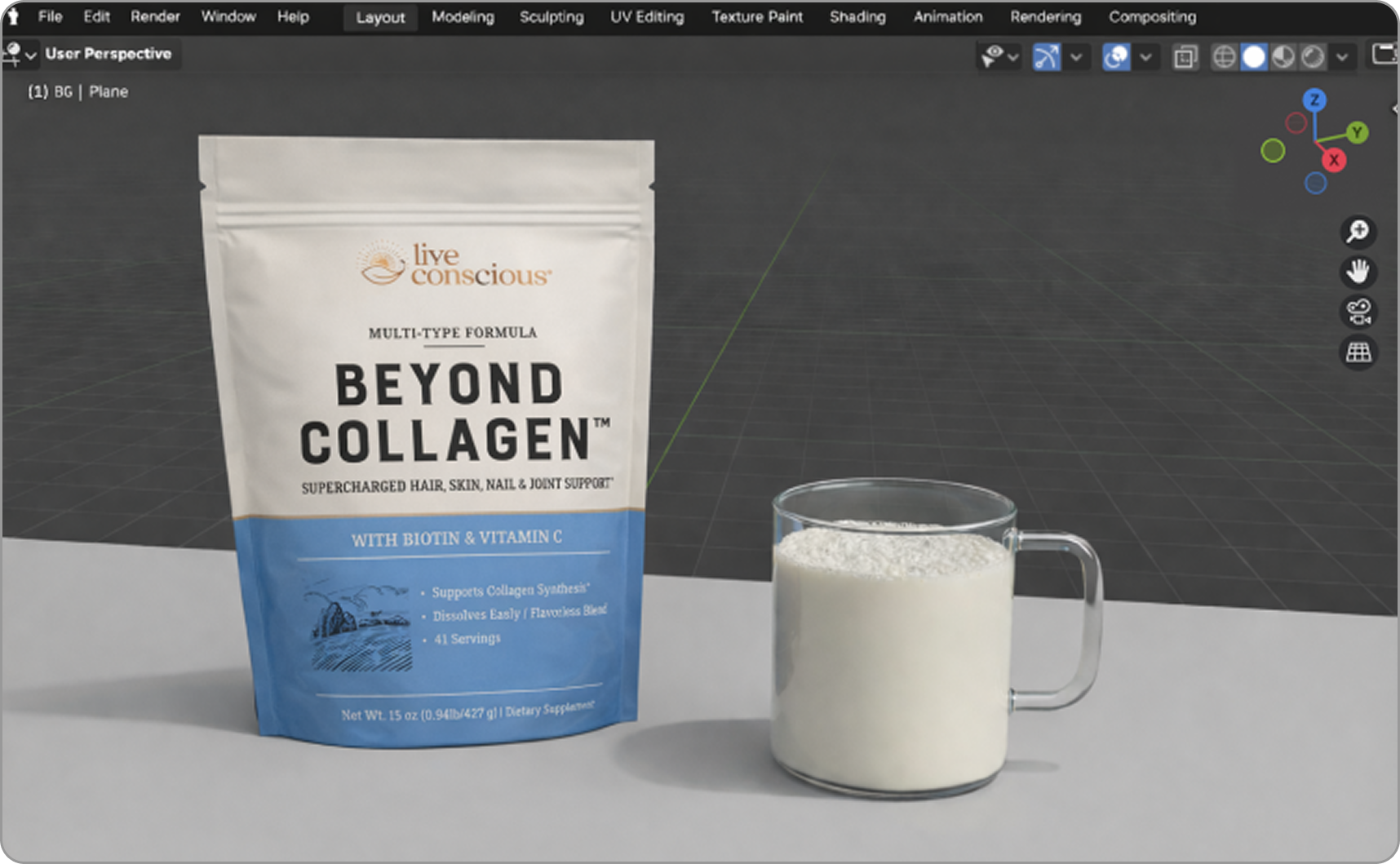The height and width of the screenshot is (864, 1400).
Task: Toggle X-ray mode
Action: coord(1185,56)
